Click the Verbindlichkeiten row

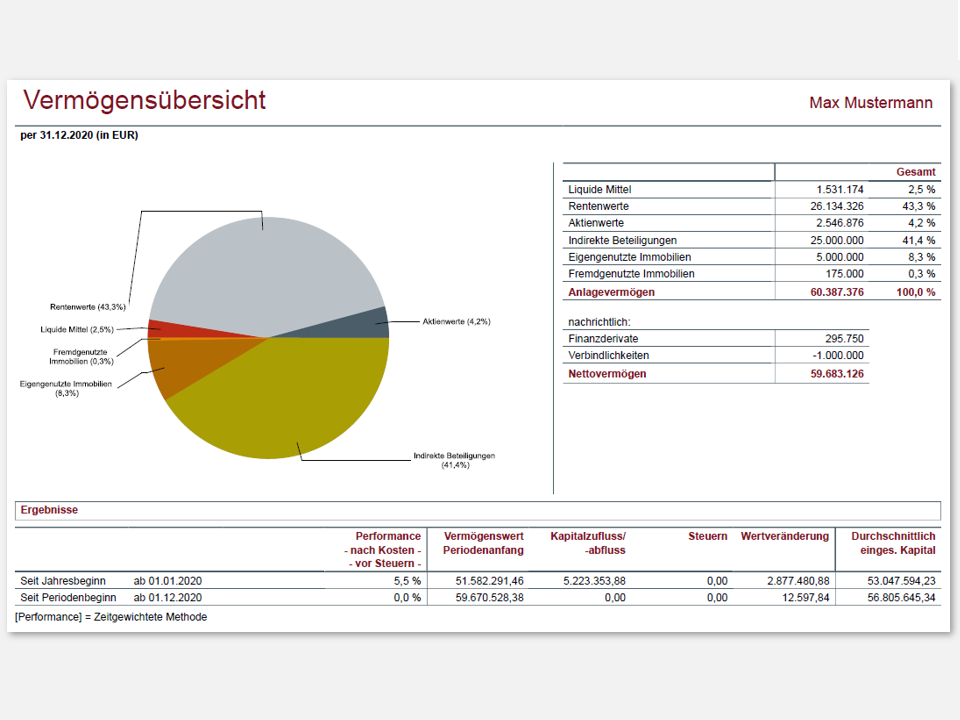tap(660, 355)
